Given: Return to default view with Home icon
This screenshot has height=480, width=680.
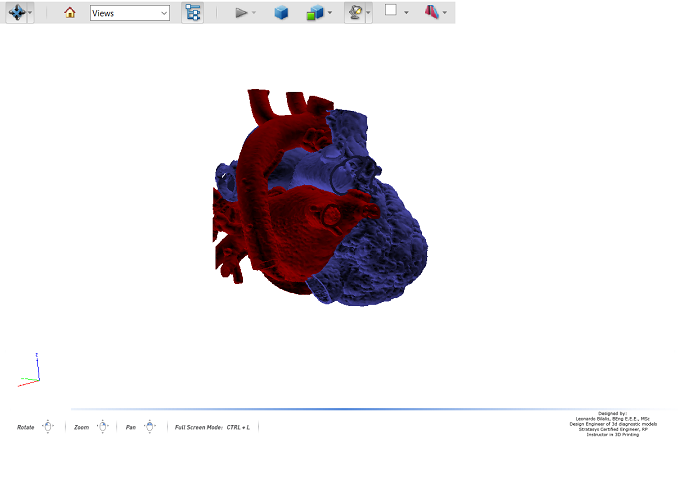Looking at the screenshot, I should pyautogui.click(x=69, y=13).
